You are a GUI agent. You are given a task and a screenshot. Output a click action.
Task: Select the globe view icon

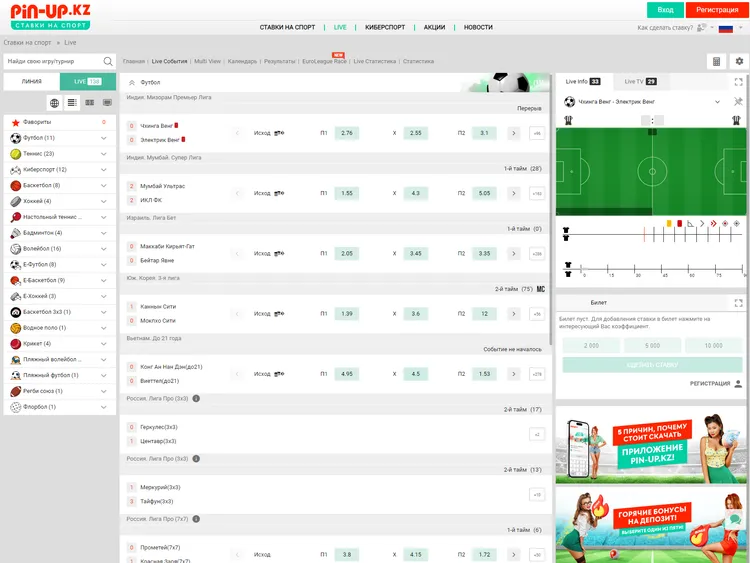55,103
